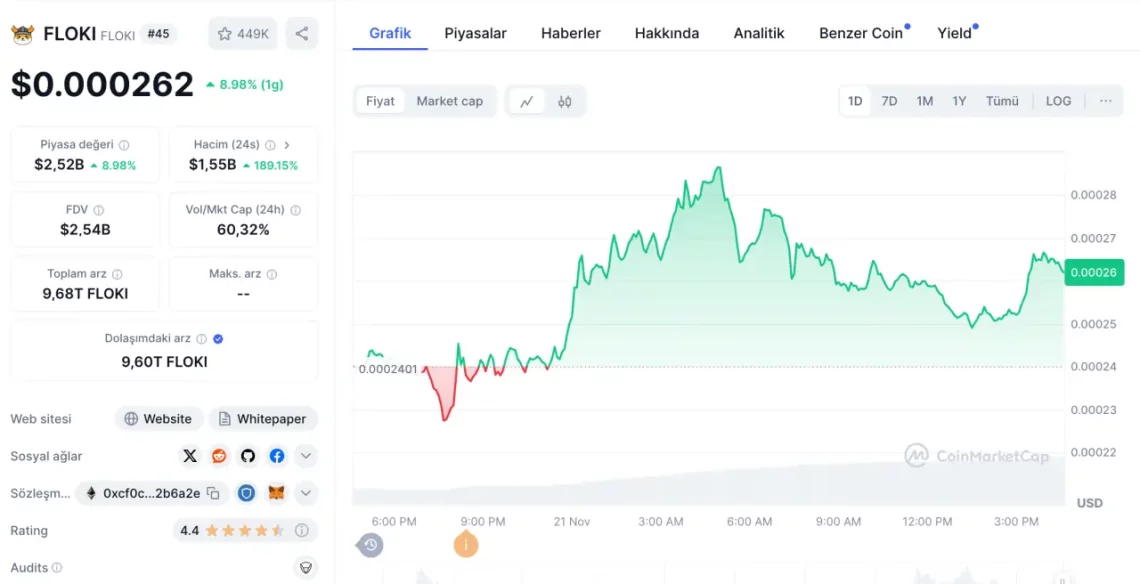The height and width of the screenshot is (584, 1140).
Task: Open the GitHub social icon
Action: [x=247, y=456]
